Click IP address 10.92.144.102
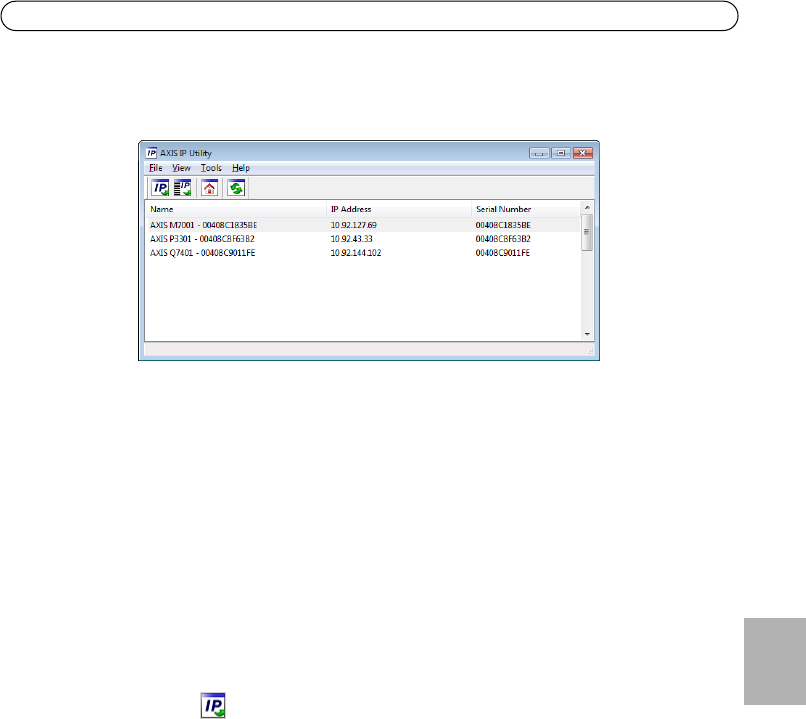The image size is (806, 719). click(356, 253)
